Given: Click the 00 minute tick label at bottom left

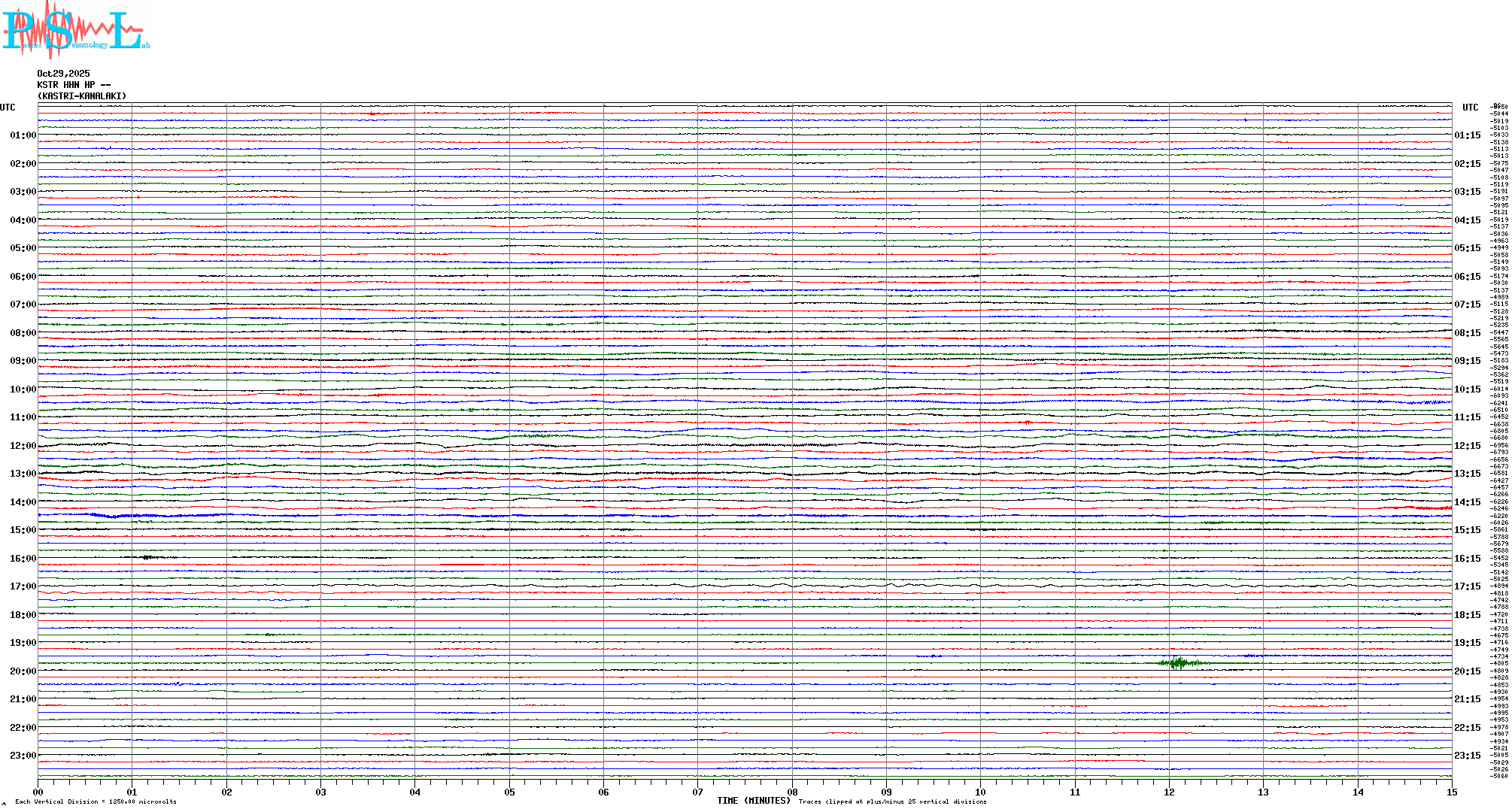Looking at the screenshot, I should [38, 792].
